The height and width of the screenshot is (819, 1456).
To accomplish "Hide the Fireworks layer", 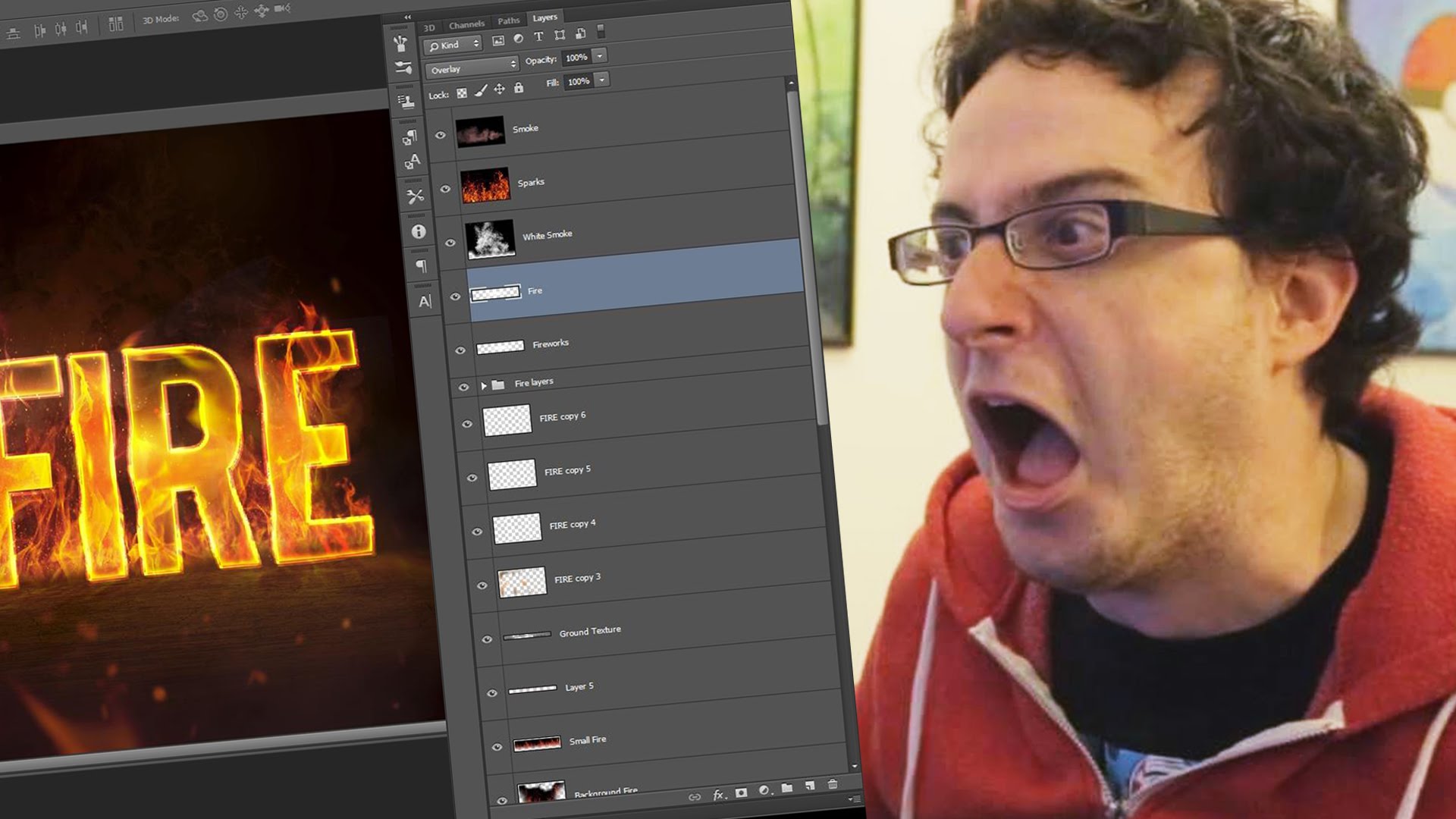I will 460,350.
